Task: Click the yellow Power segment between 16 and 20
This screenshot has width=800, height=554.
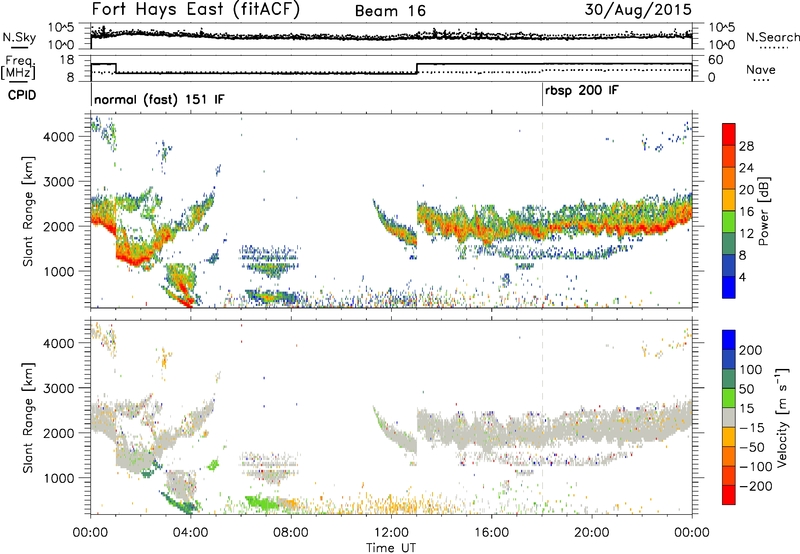Action: pos(729,199)
